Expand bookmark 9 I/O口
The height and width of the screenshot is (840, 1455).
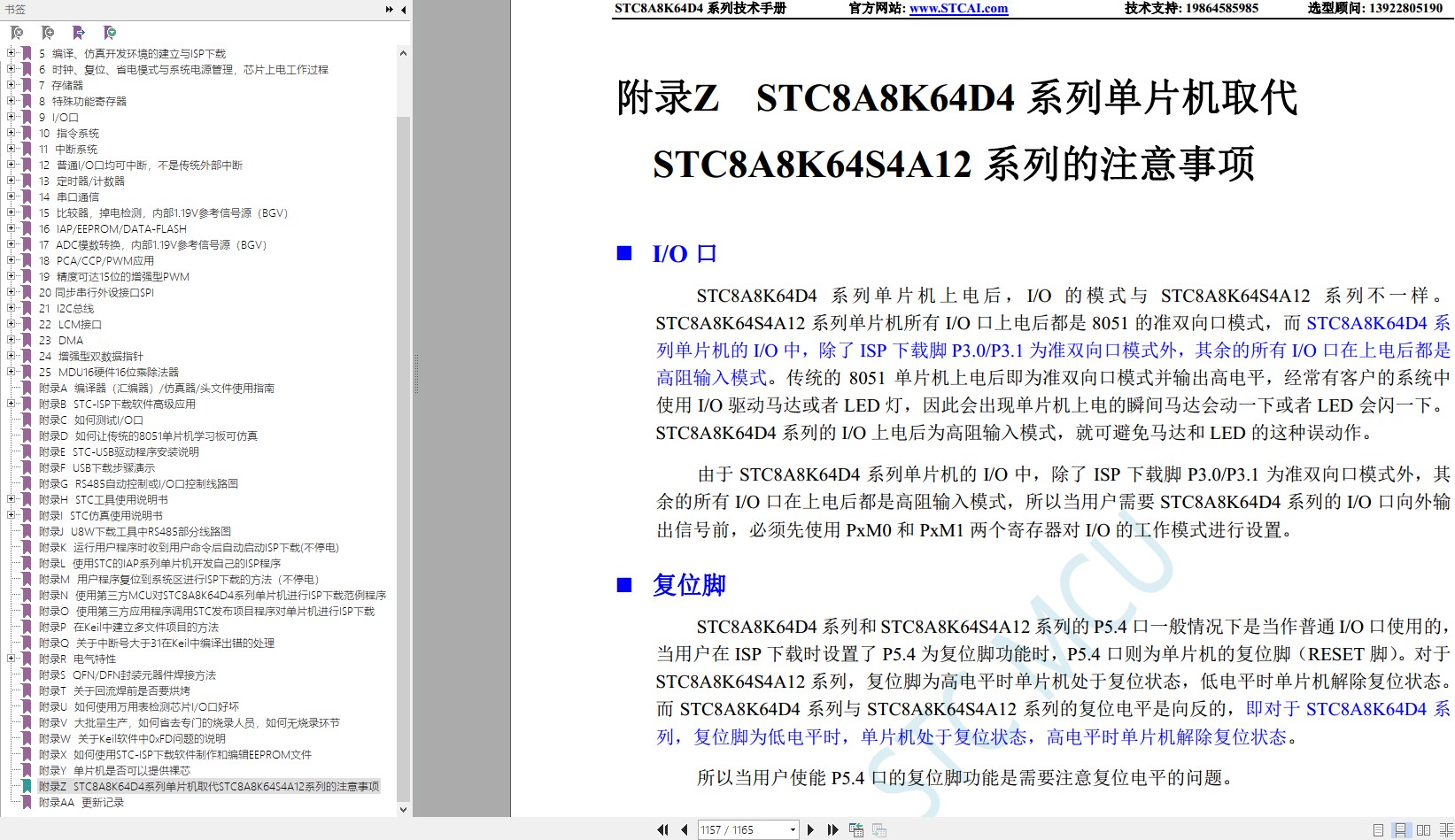click(12, 117)
